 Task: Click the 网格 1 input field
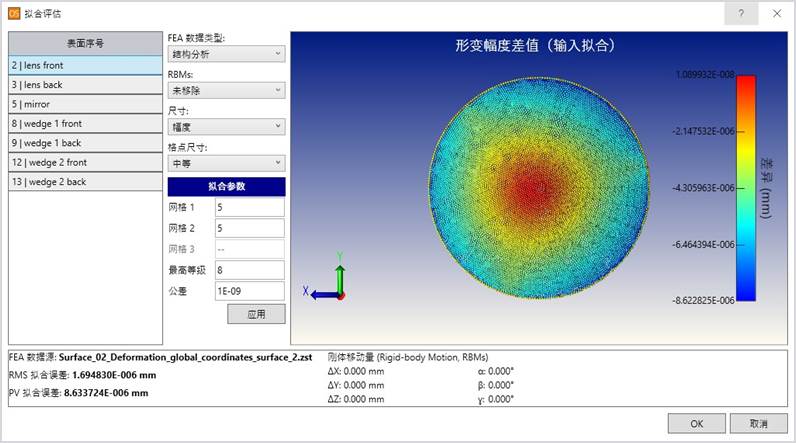[250, 207]
